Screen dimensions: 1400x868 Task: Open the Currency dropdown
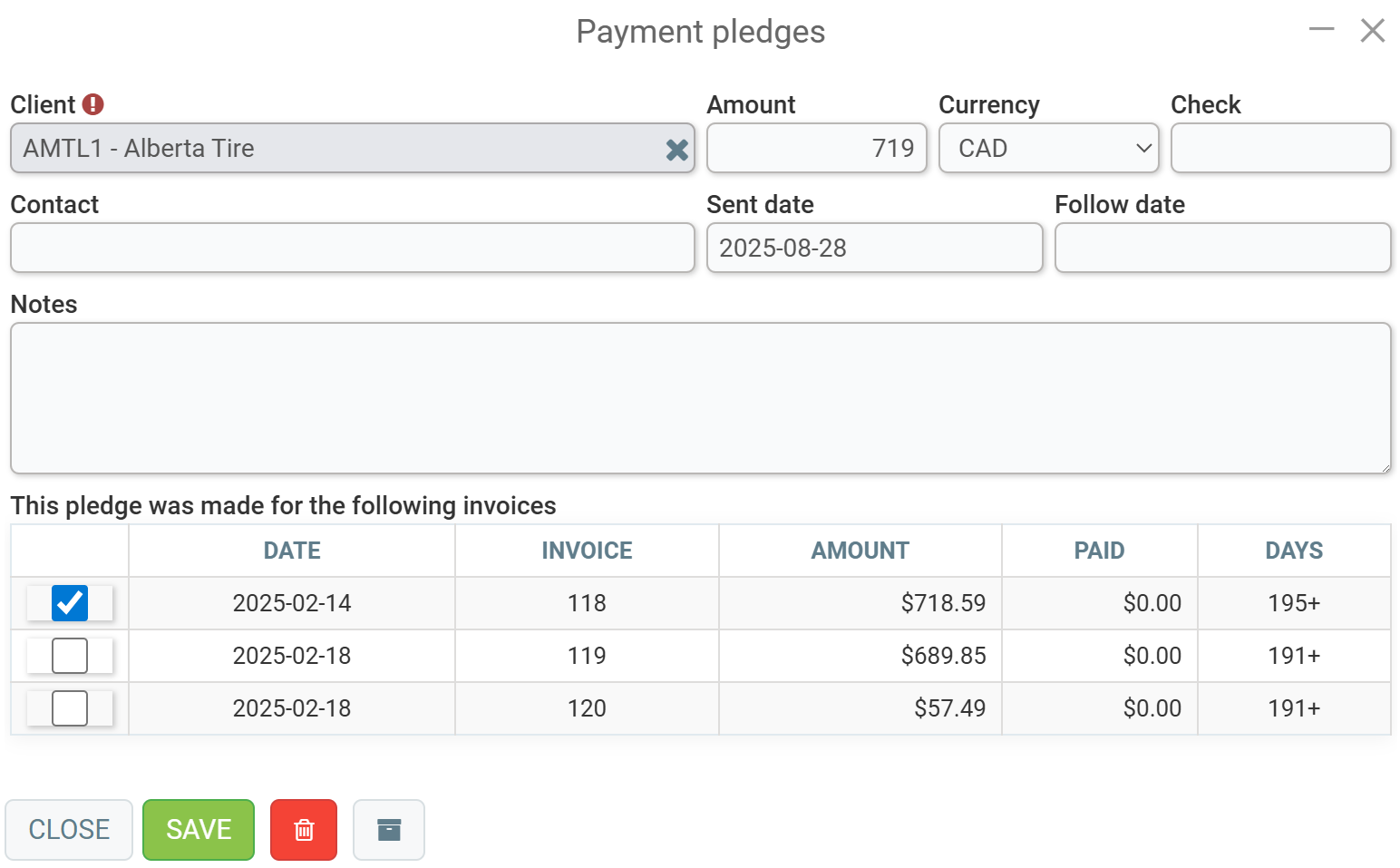click(1048, 148)
